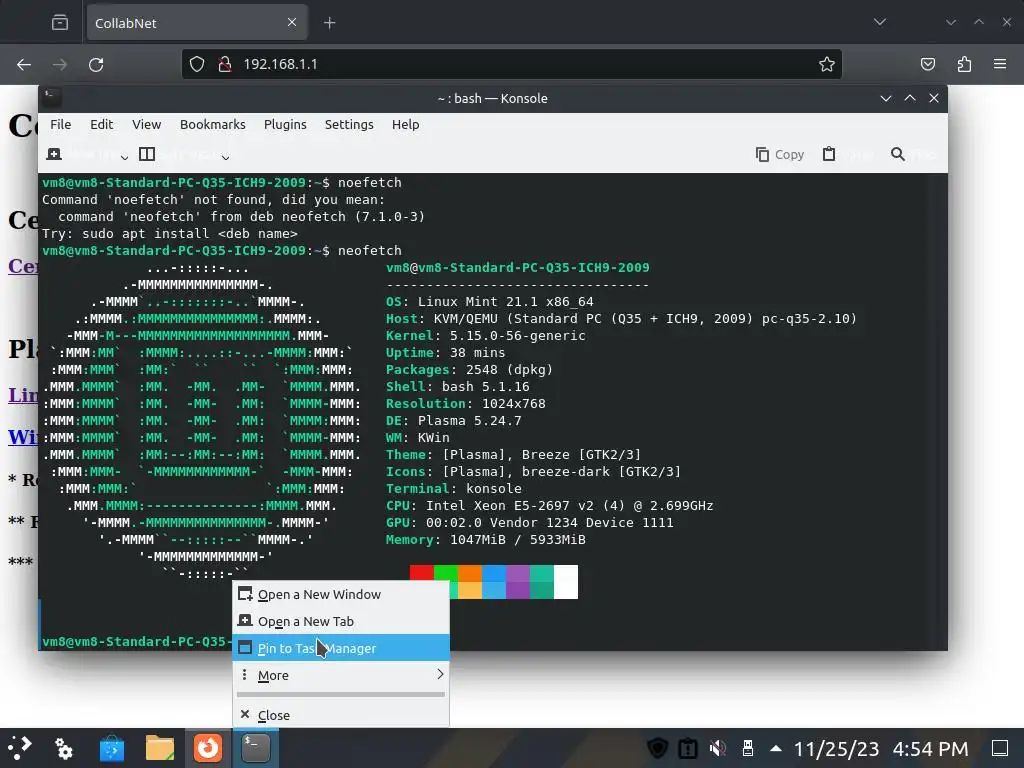
Task: Open the File menu in Konsole
Action: (x=61, y=124)
